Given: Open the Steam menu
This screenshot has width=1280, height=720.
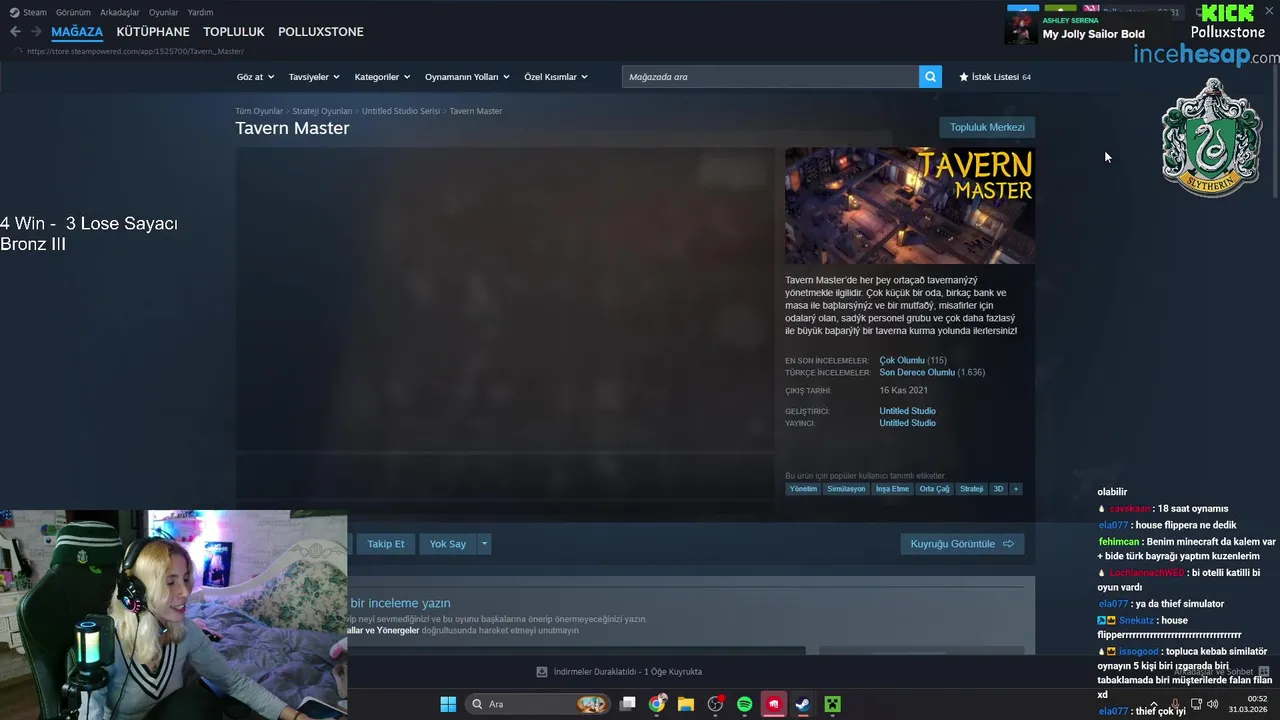Looking at the screenshot, I should point(28,13).
